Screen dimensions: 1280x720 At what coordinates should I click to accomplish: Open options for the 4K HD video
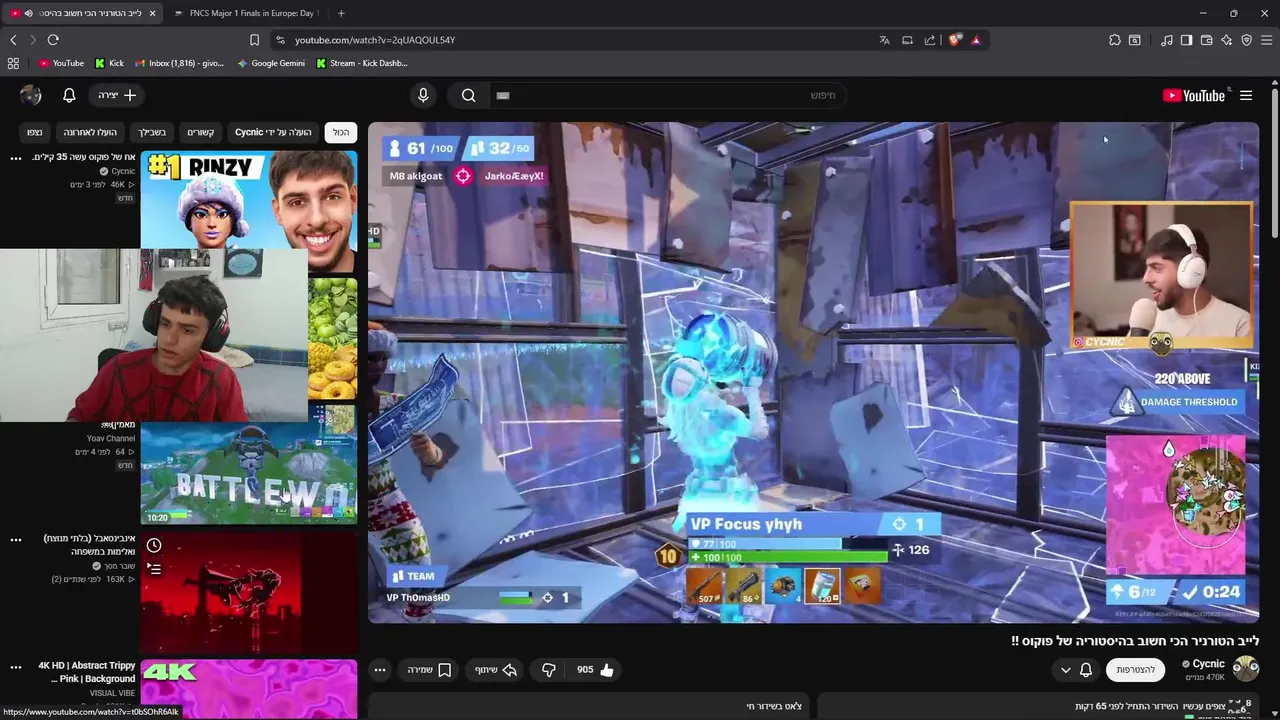16,666
